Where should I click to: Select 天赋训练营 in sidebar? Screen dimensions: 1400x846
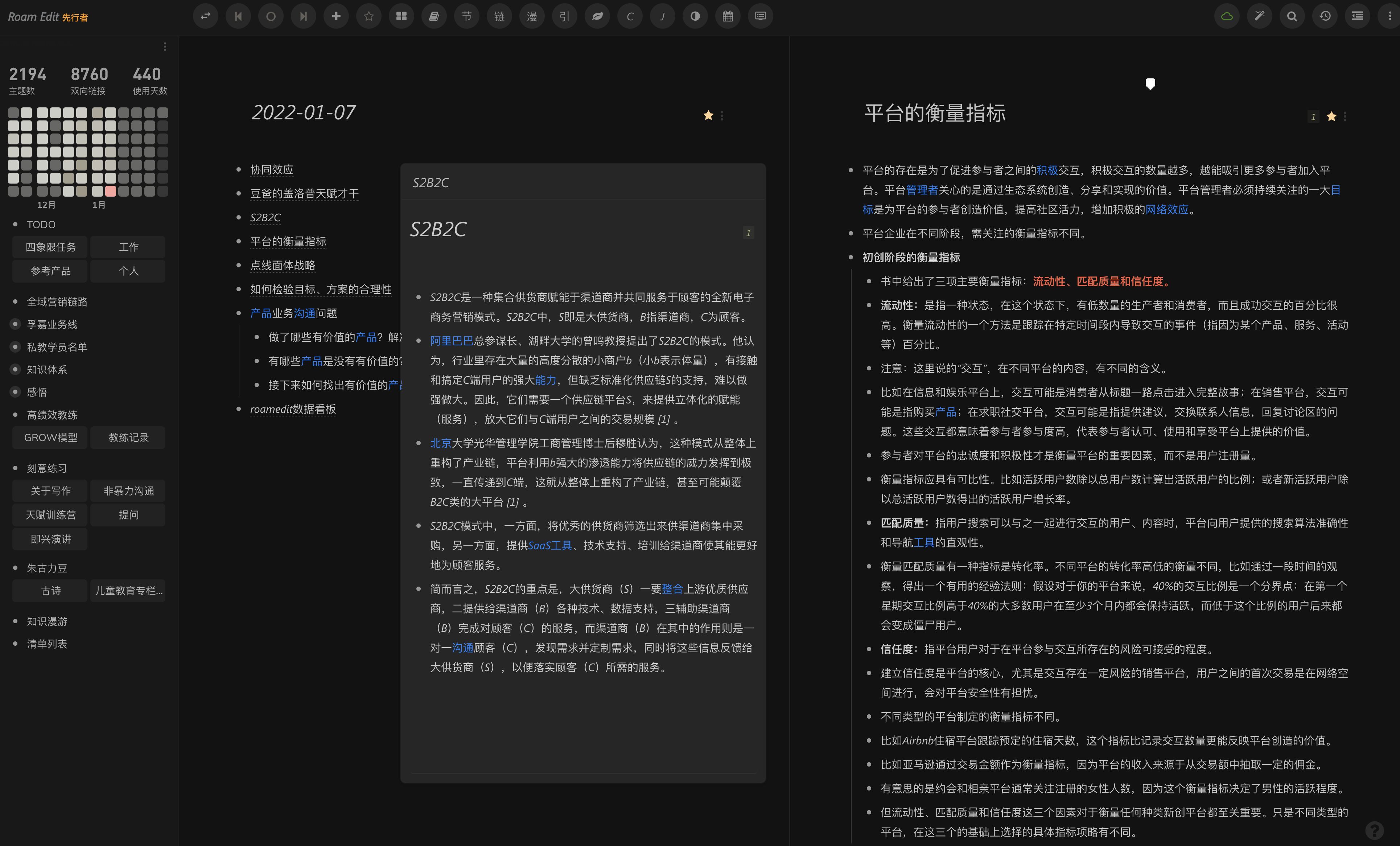(x=50, y=515)
